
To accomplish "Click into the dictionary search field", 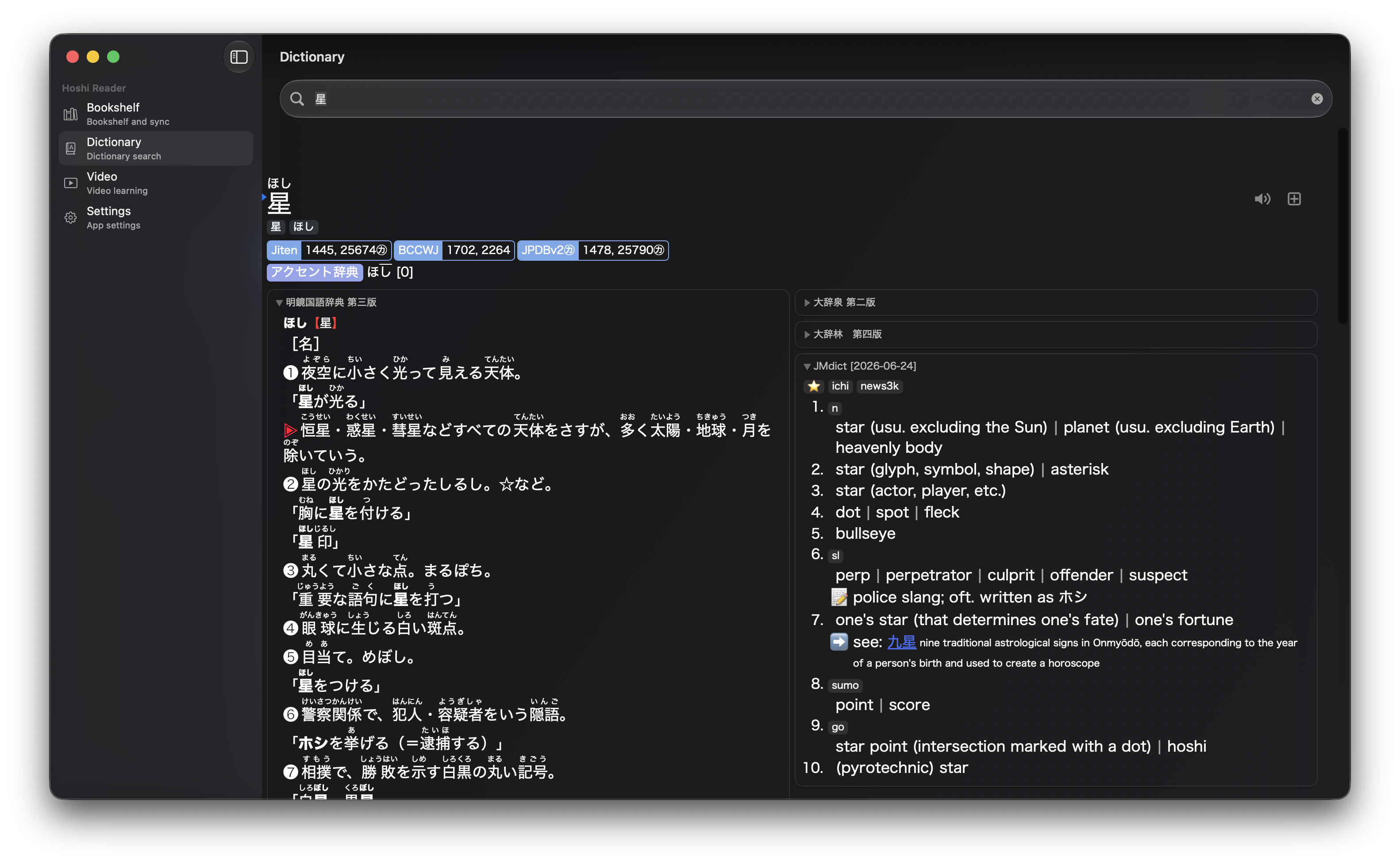I will click(x=805, y=99).
